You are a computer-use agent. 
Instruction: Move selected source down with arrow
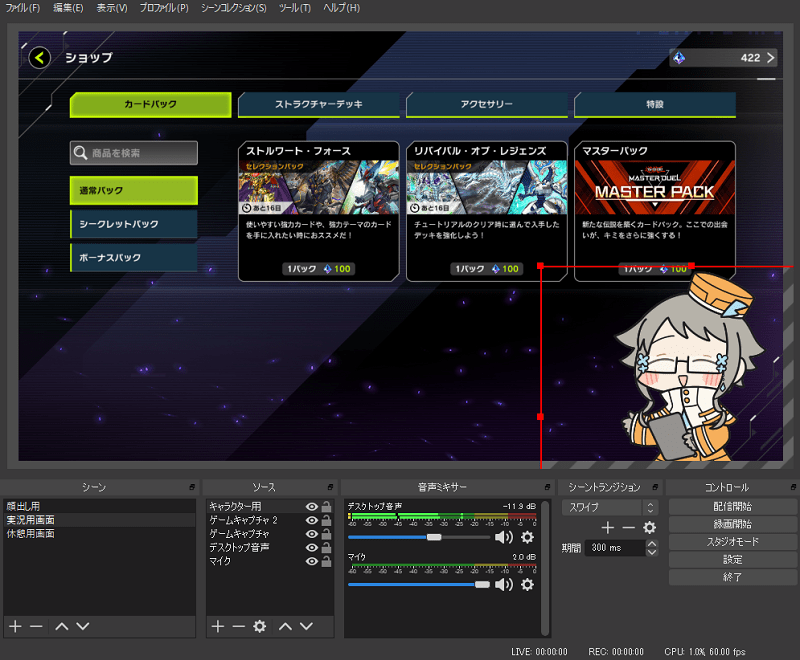(306, 626)
